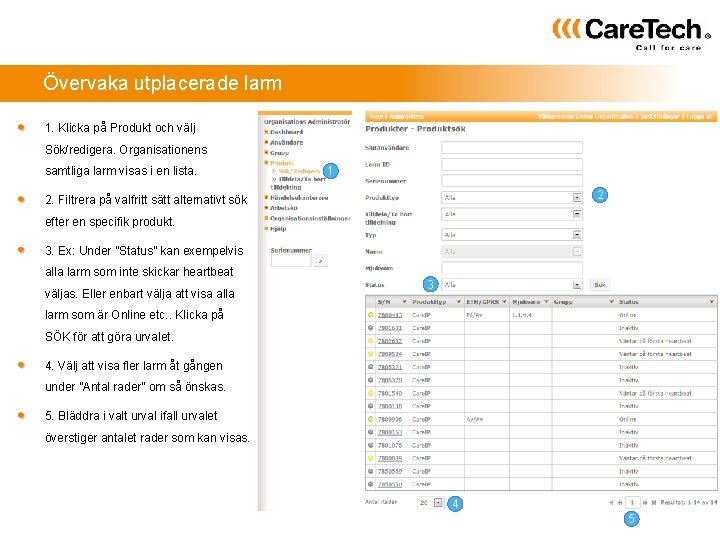This screenshot has width=720, height=540.
Task: Open the Mjukvara column filter arrow
Action: tap(546, 302)
